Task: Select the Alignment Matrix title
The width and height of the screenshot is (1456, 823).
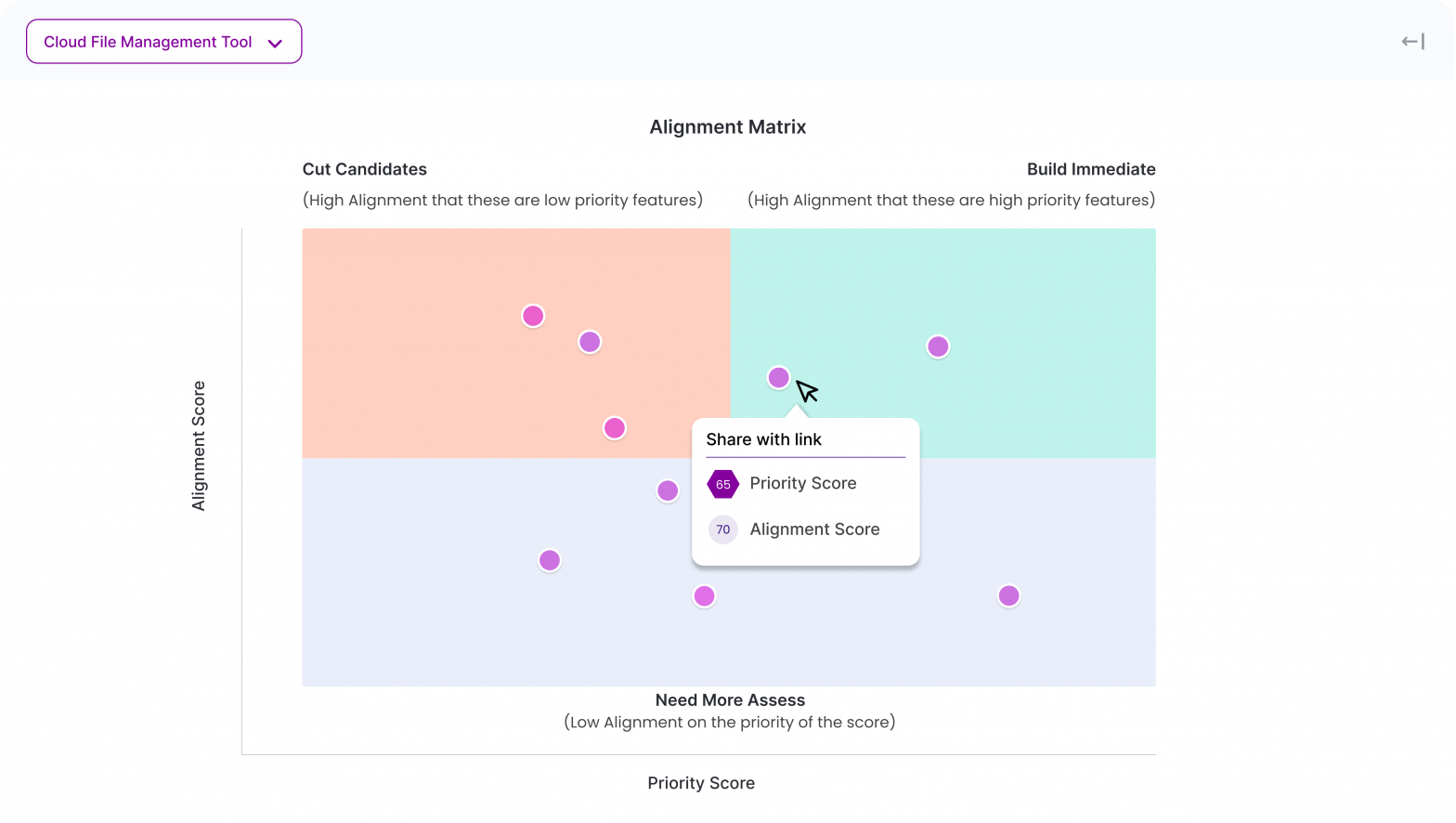Action: (x=728, y=127)
